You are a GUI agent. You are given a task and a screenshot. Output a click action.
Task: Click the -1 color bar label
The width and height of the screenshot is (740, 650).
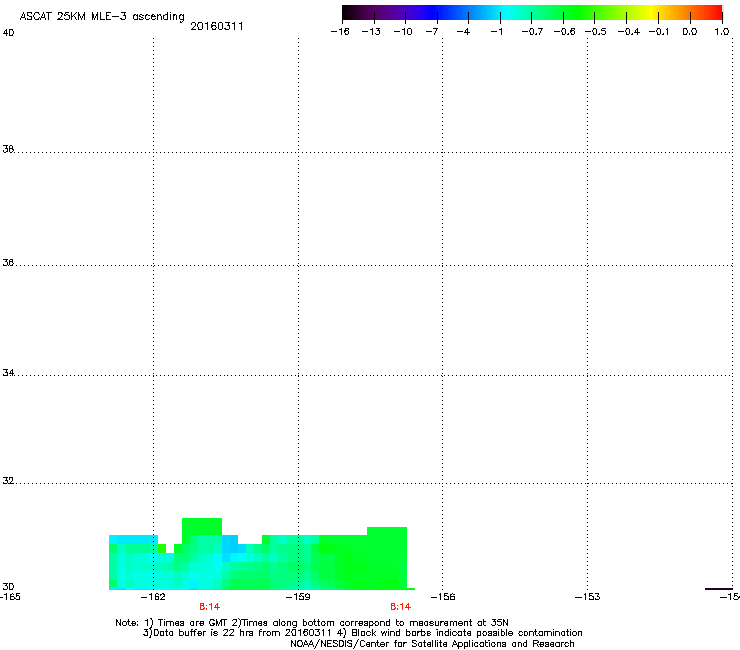tap(496, 32)
